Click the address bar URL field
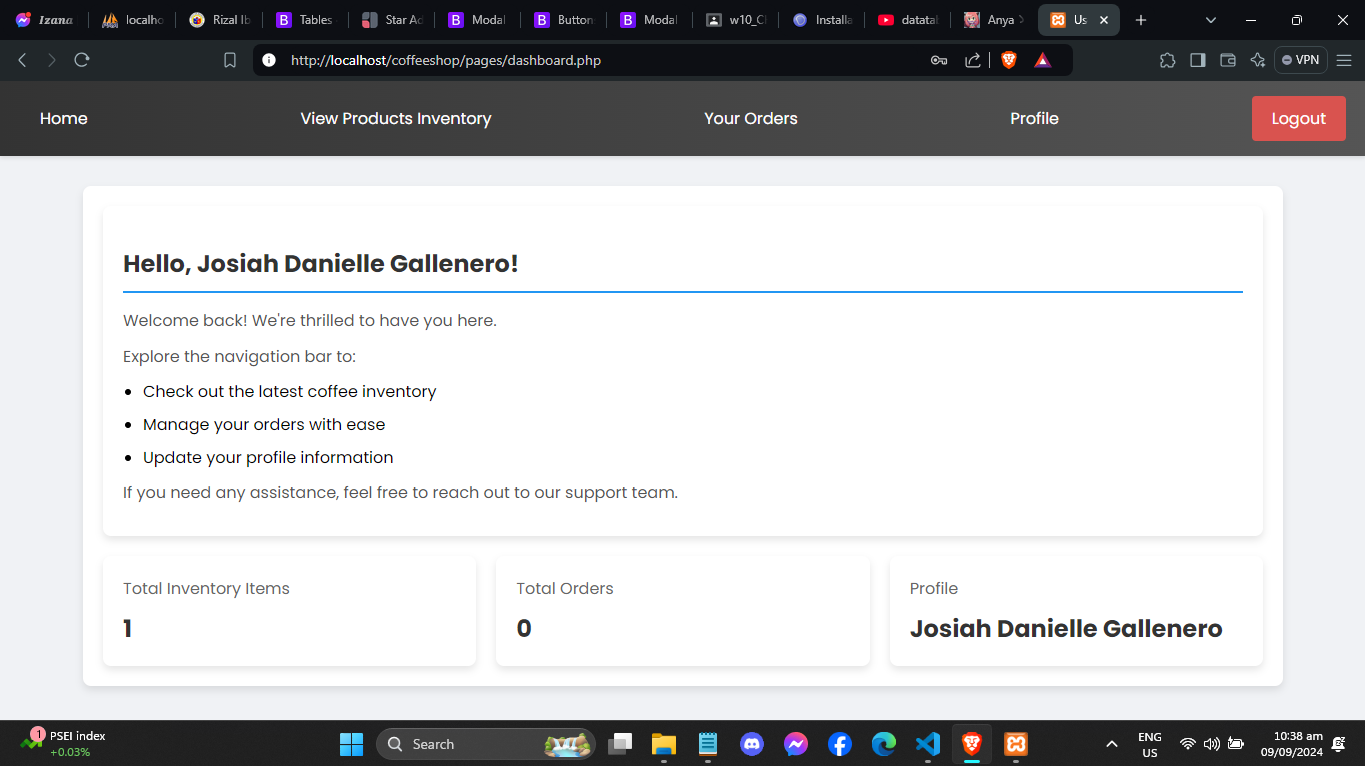This screenshot has width=1365, height=766. 600,60
